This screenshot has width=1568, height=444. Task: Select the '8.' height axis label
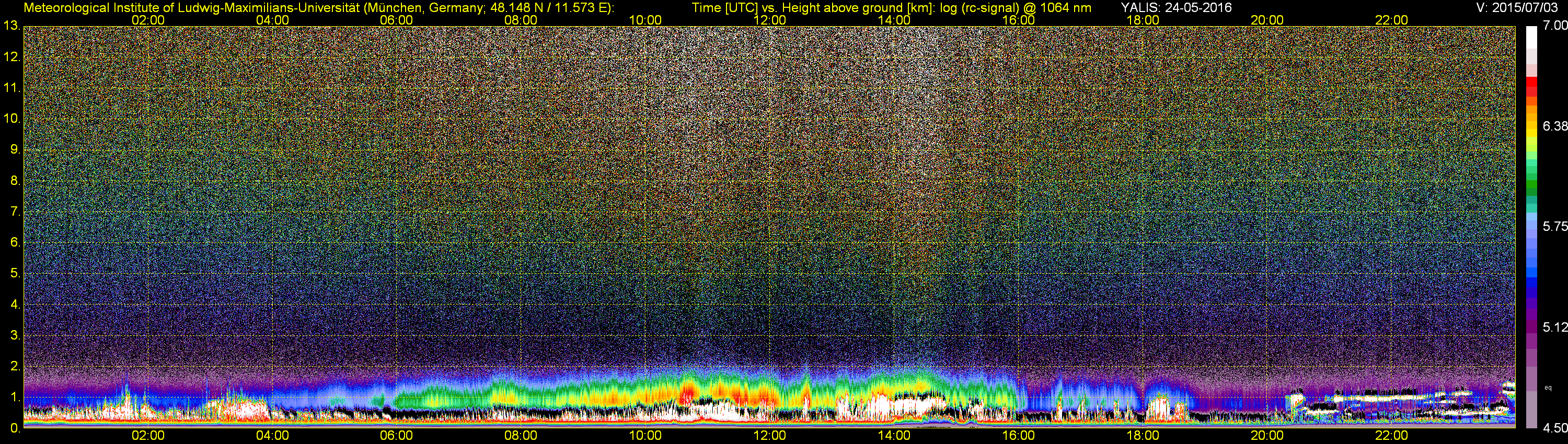click(15, 181)
